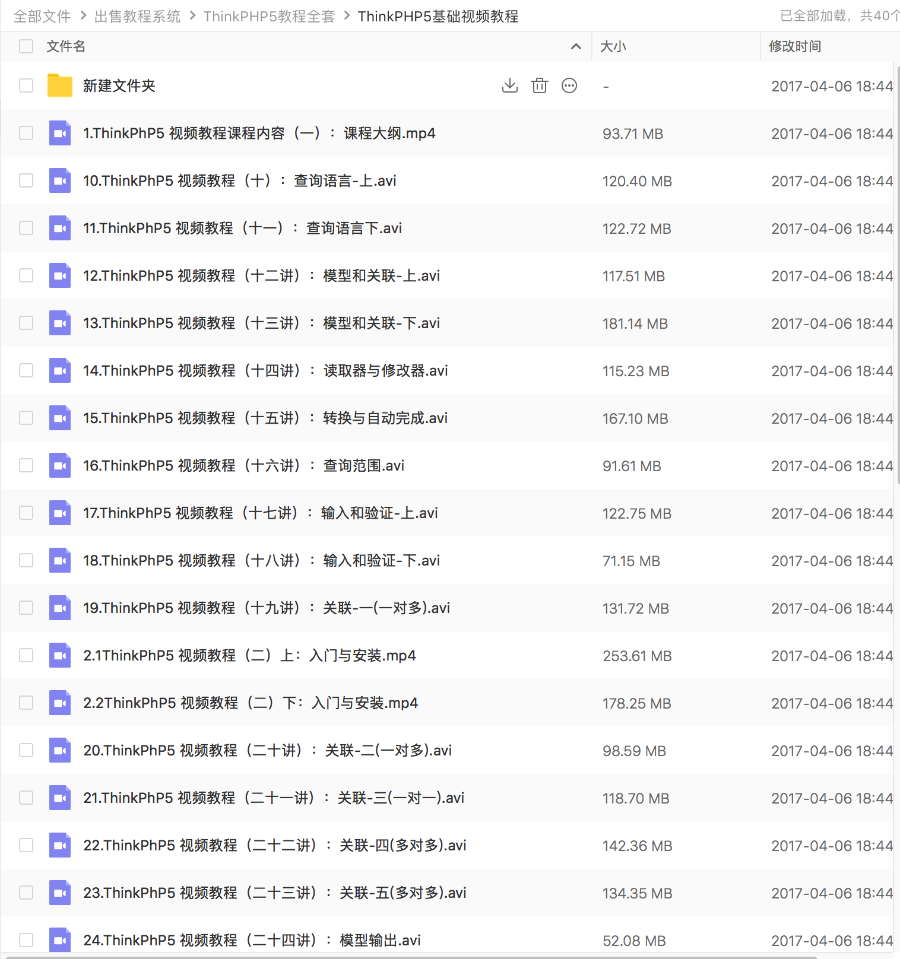Click video icon of 21.ThinkPhP5 关联-三.avi
The height and width of the screenshot is (959, 900).
60,798
